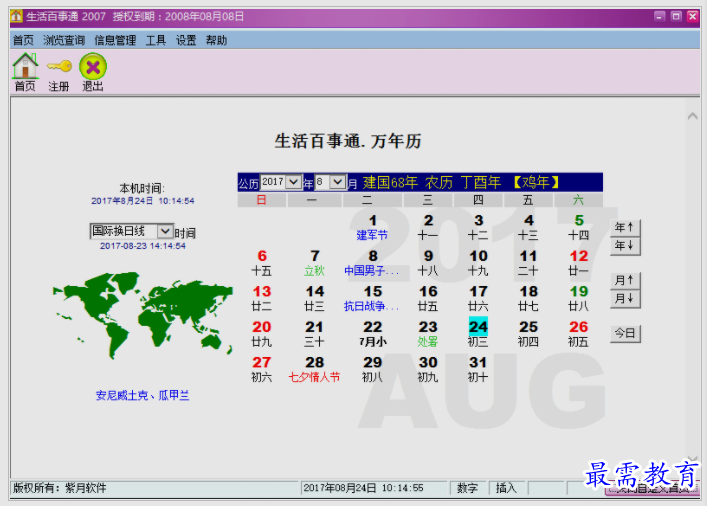This screenshot has height=506, width=707.
Task: Select date 25 初四
Action: [x=528, y=334]
